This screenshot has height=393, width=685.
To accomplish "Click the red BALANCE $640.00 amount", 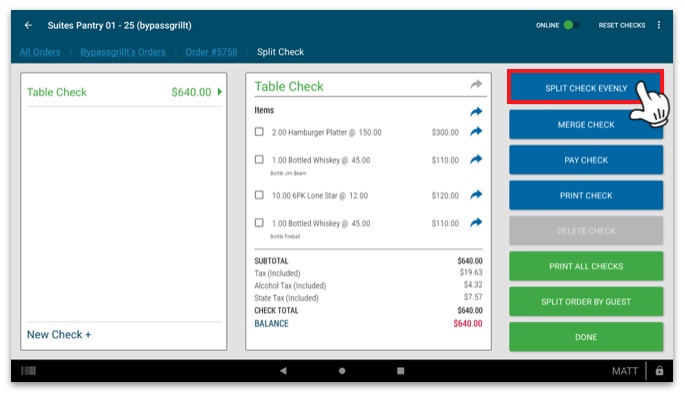I will (x=467, y=324).
